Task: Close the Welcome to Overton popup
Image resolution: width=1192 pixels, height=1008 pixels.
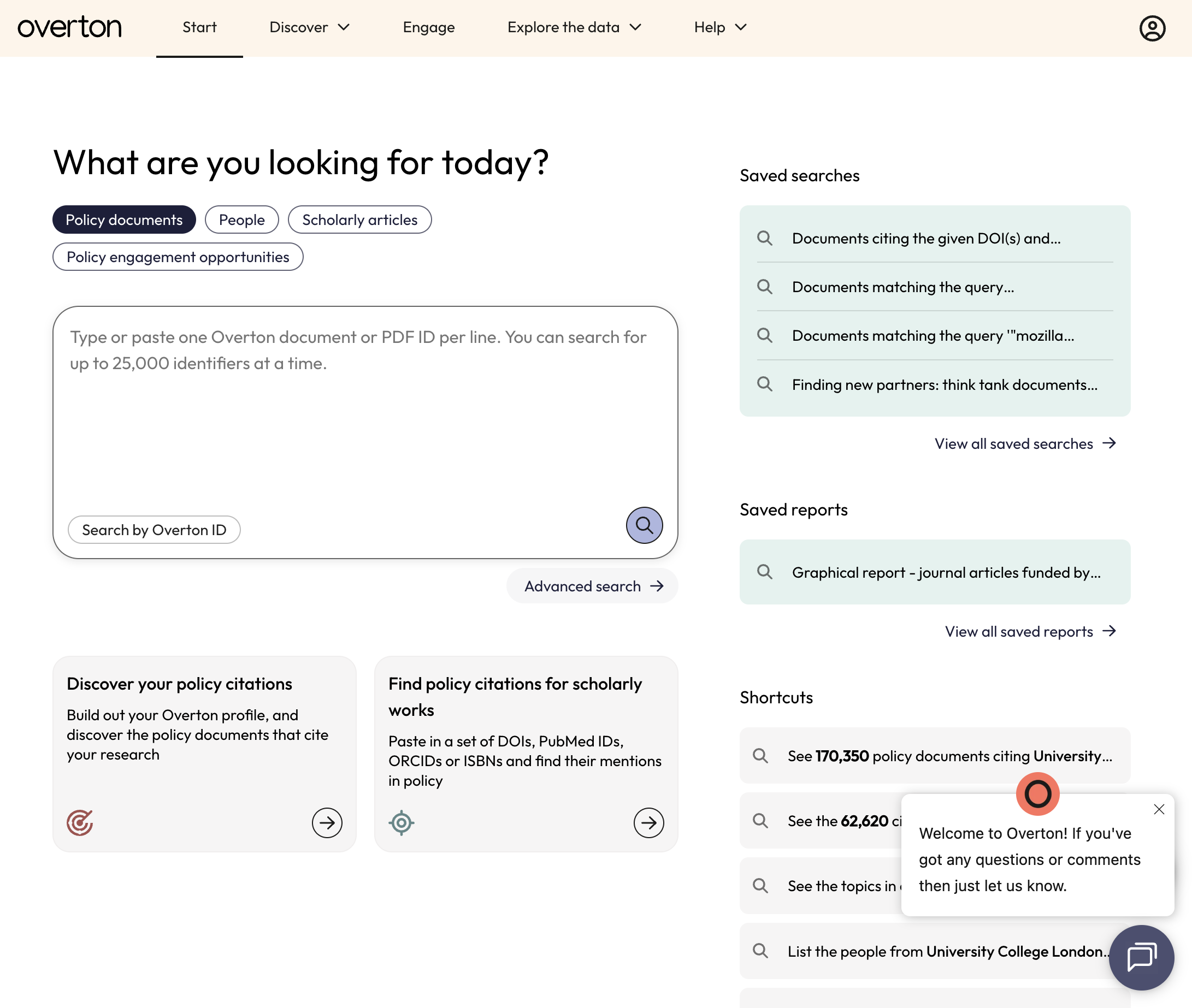Action: tap(1159, 809)
